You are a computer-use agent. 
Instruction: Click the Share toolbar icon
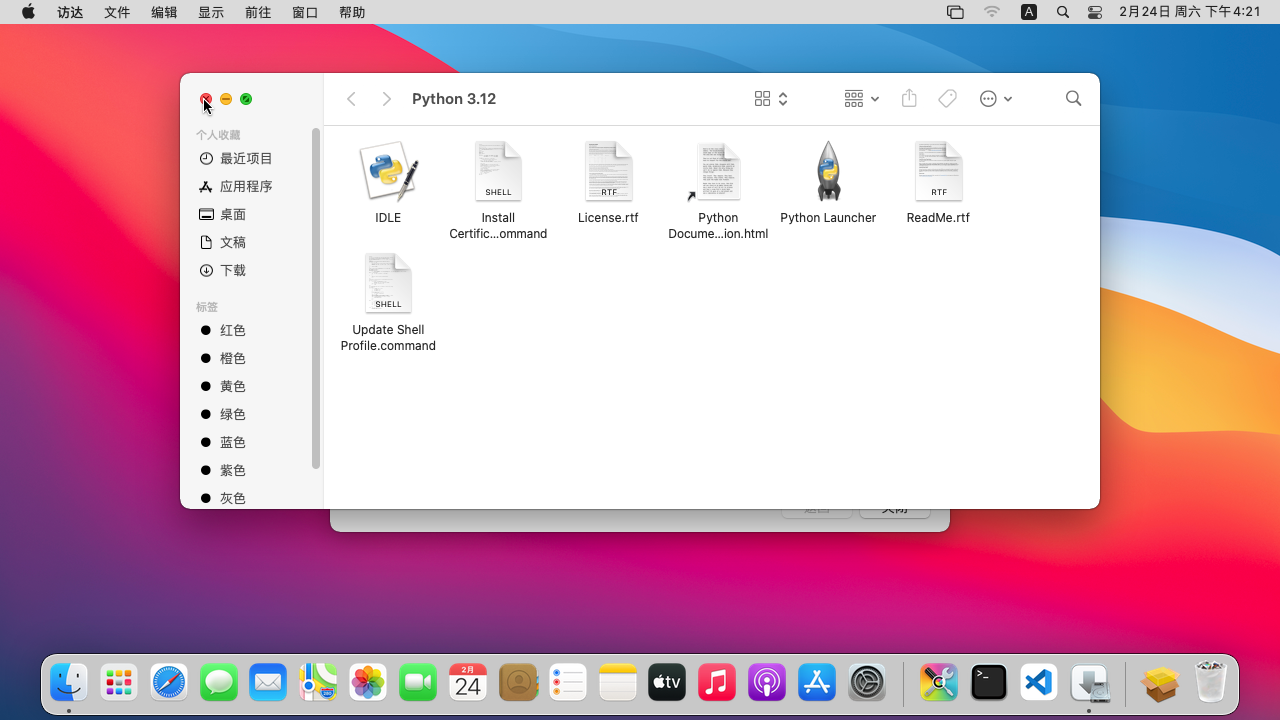coord(909,98)
